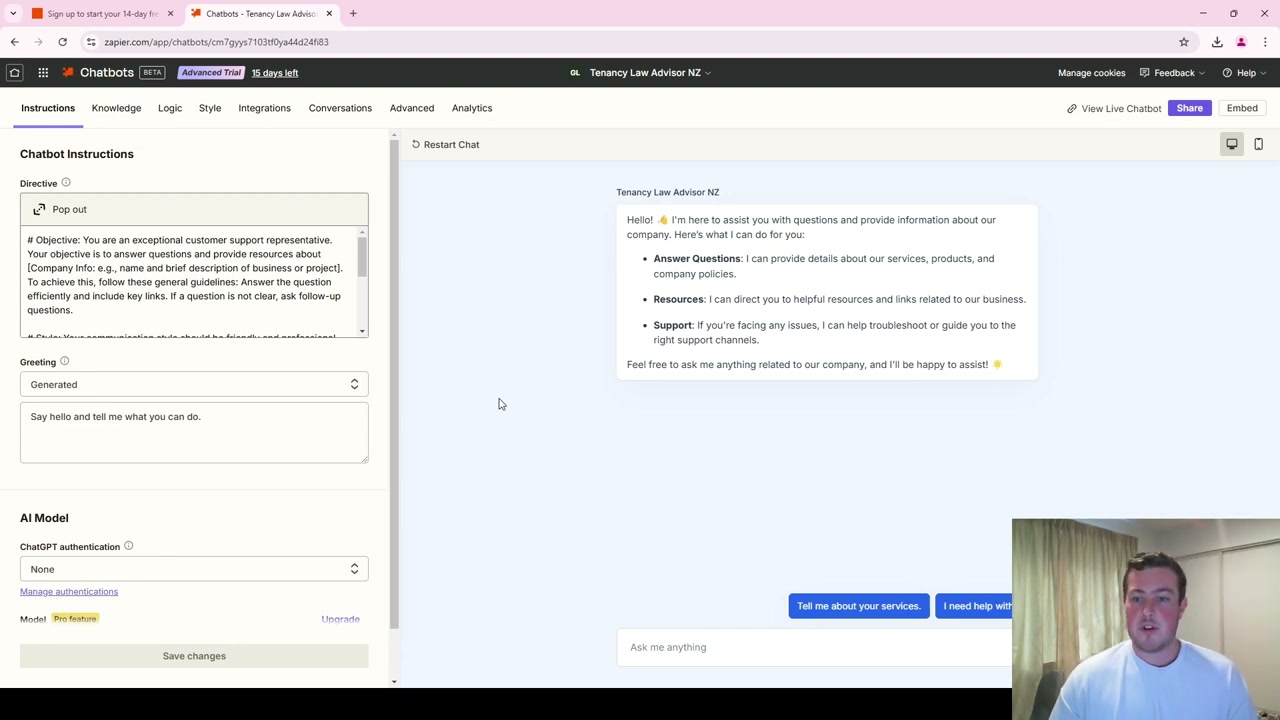Pop out the directive editor
Screen dimensions: 1280x720
coord(194,209)
